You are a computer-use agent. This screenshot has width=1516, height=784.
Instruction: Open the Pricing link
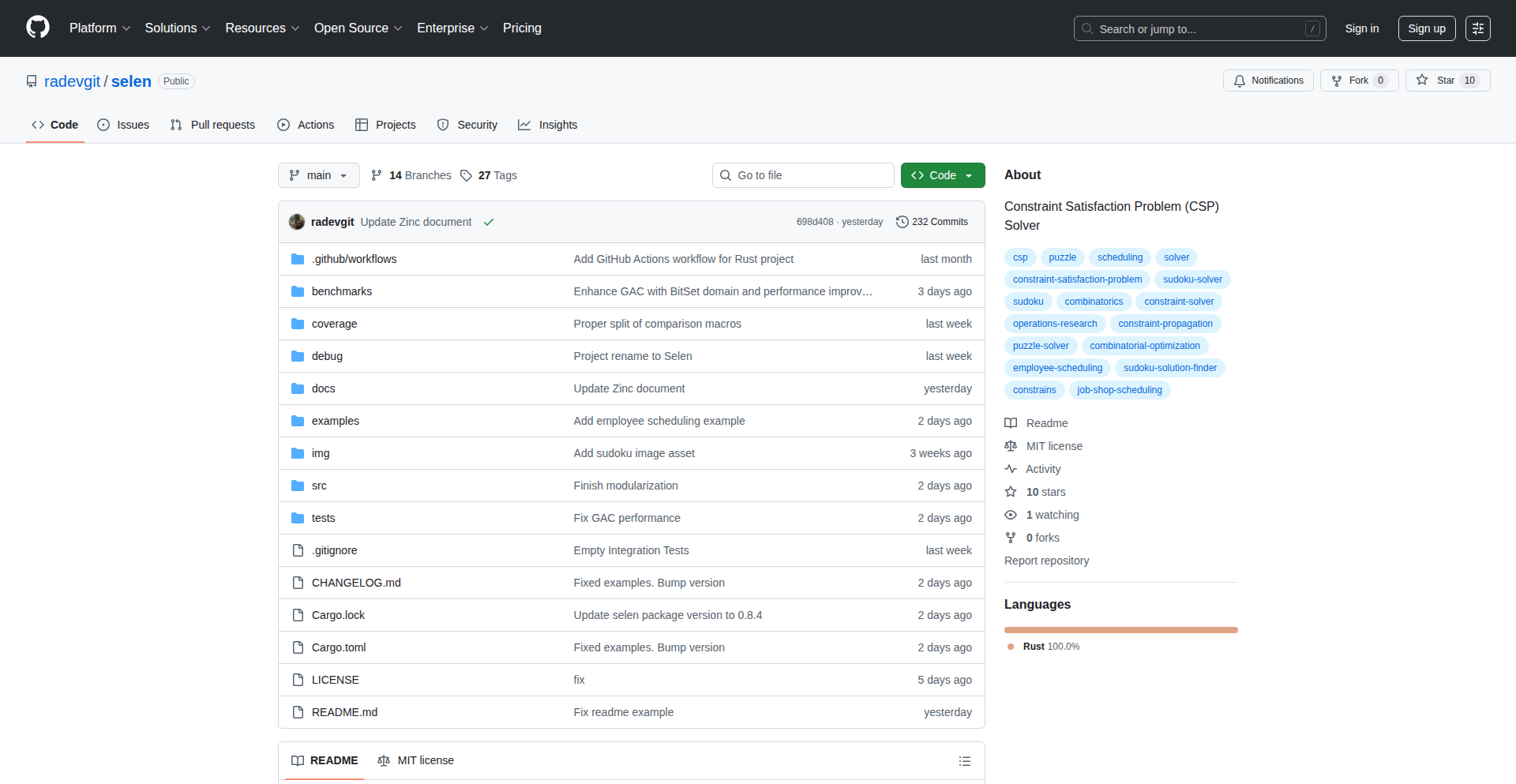(x=522, y=28)
